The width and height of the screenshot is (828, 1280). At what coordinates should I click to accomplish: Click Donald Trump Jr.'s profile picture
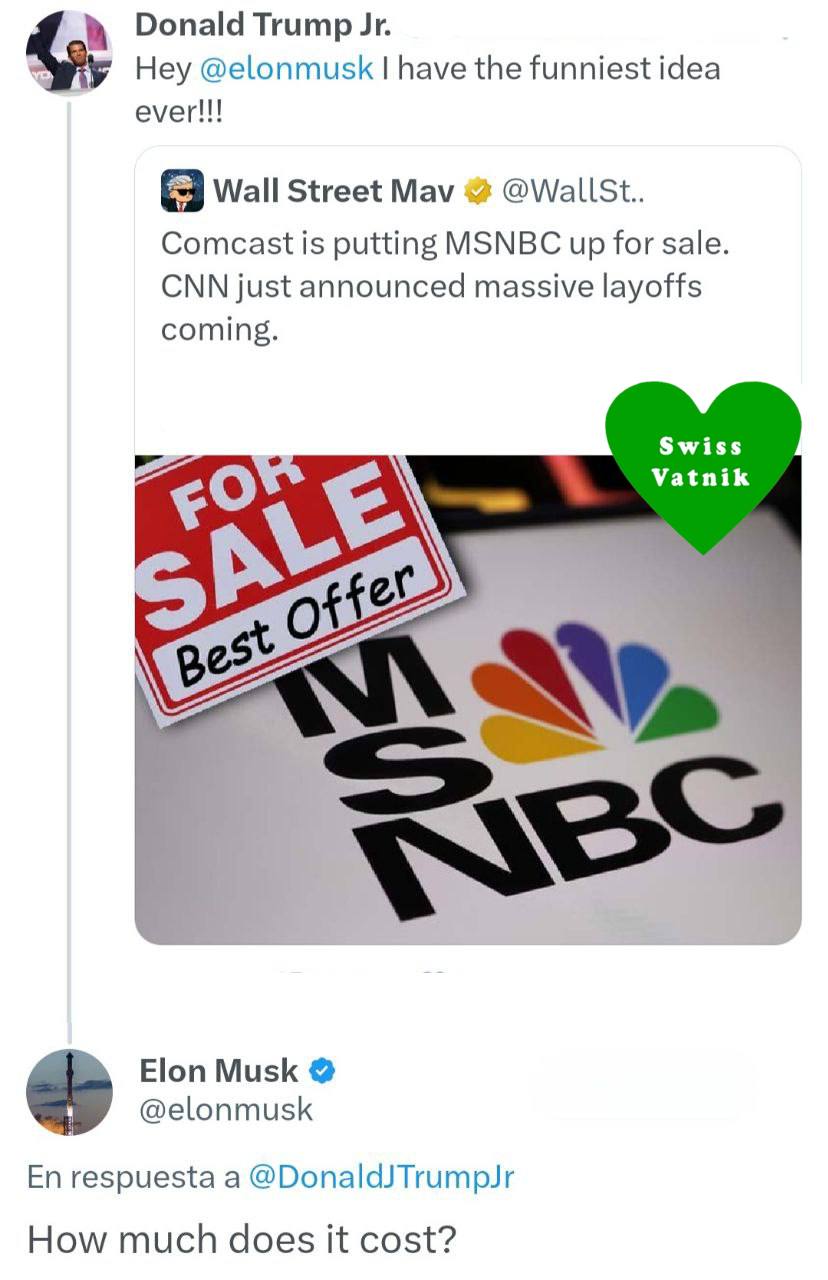pos(69,53)
